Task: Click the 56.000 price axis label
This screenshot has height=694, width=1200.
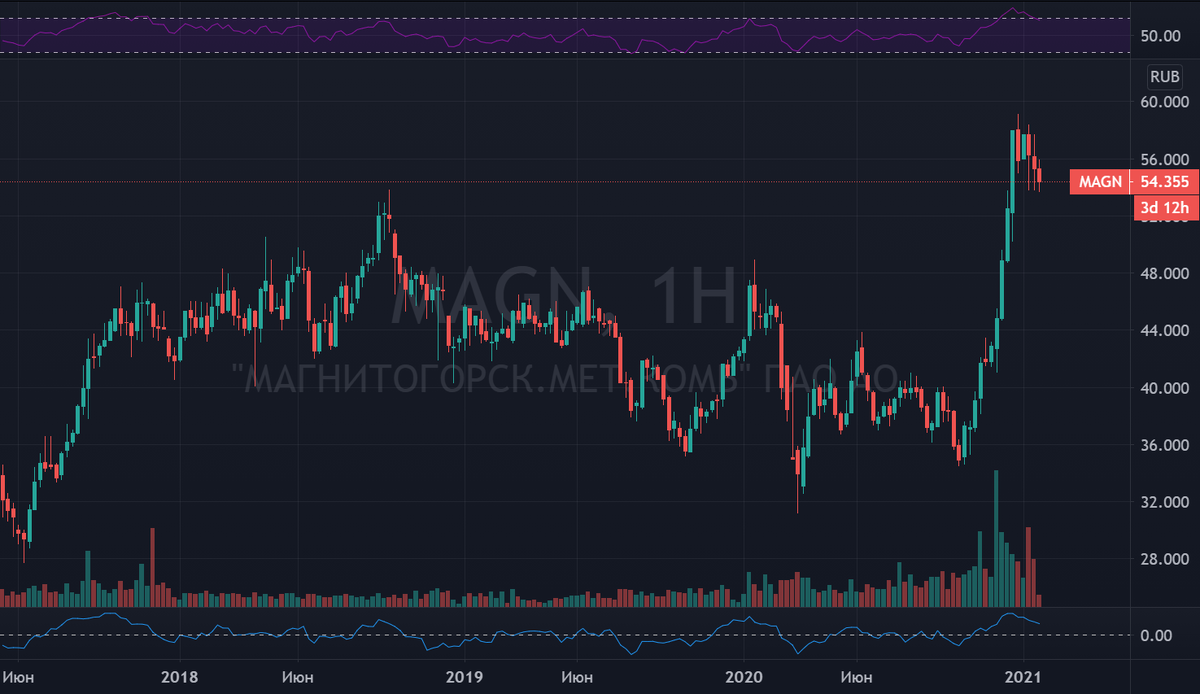Action: [x=1165, y=160]
